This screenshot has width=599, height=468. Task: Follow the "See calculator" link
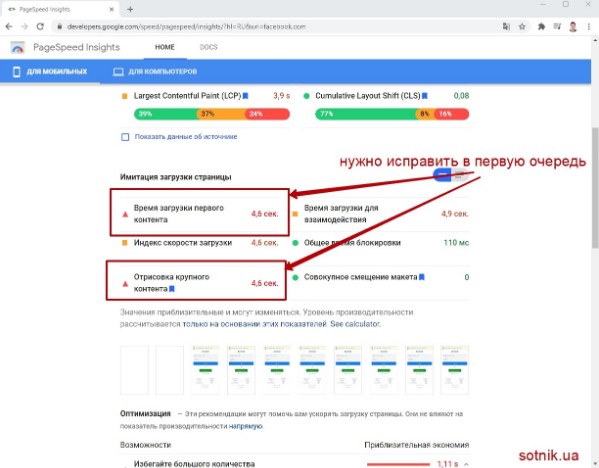[x=355, y=324]
